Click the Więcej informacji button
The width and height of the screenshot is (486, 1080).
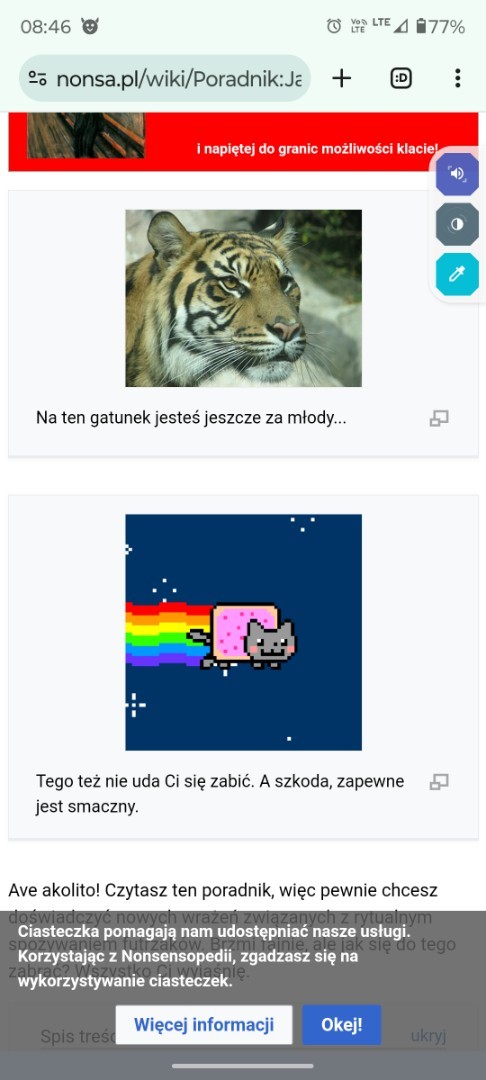(x=204, y=1024)
